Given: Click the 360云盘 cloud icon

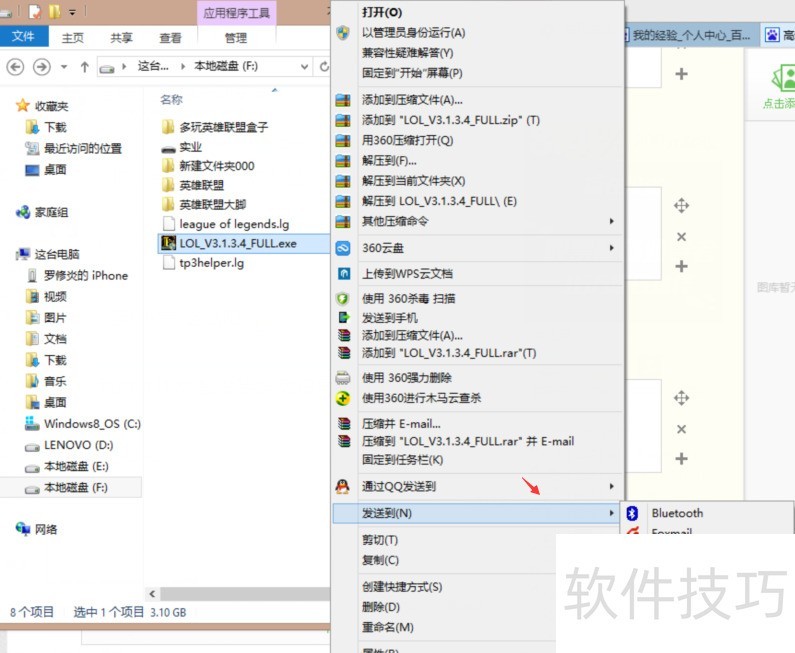Looking at the screenshot, I should pyautogui.click(x=343, y=248).
